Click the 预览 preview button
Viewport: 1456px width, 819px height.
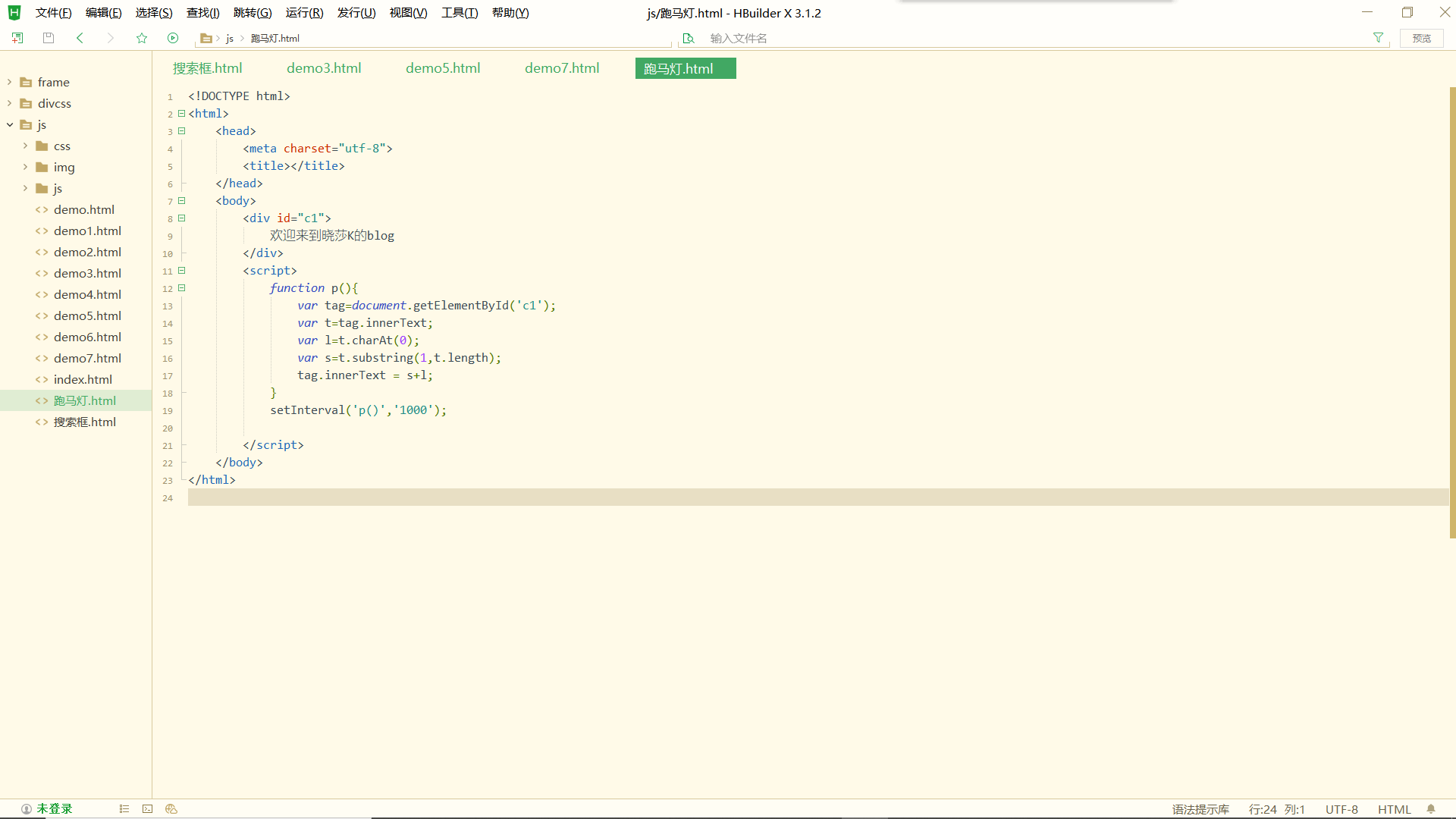[x=1422, y=38]
